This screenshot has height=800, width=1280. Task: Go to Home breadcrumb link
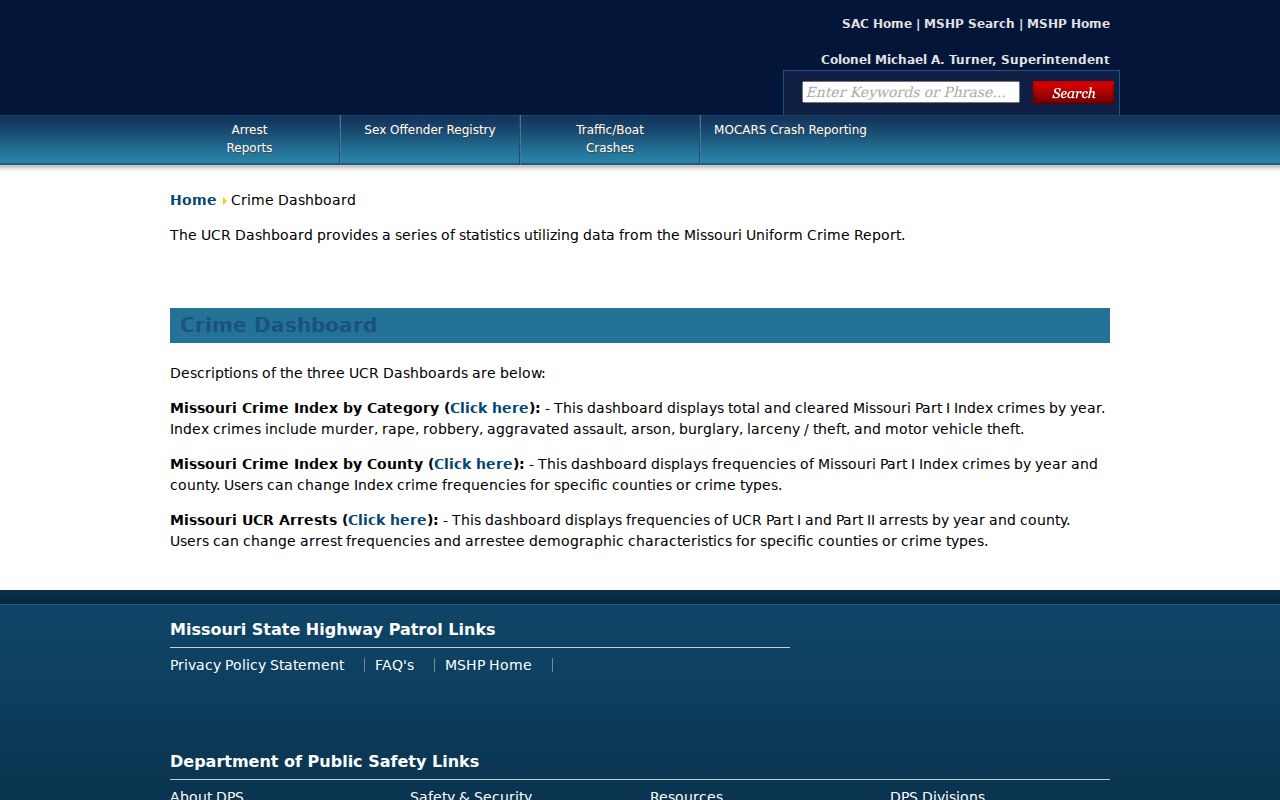pyautogui.click(x=193, y=200)
